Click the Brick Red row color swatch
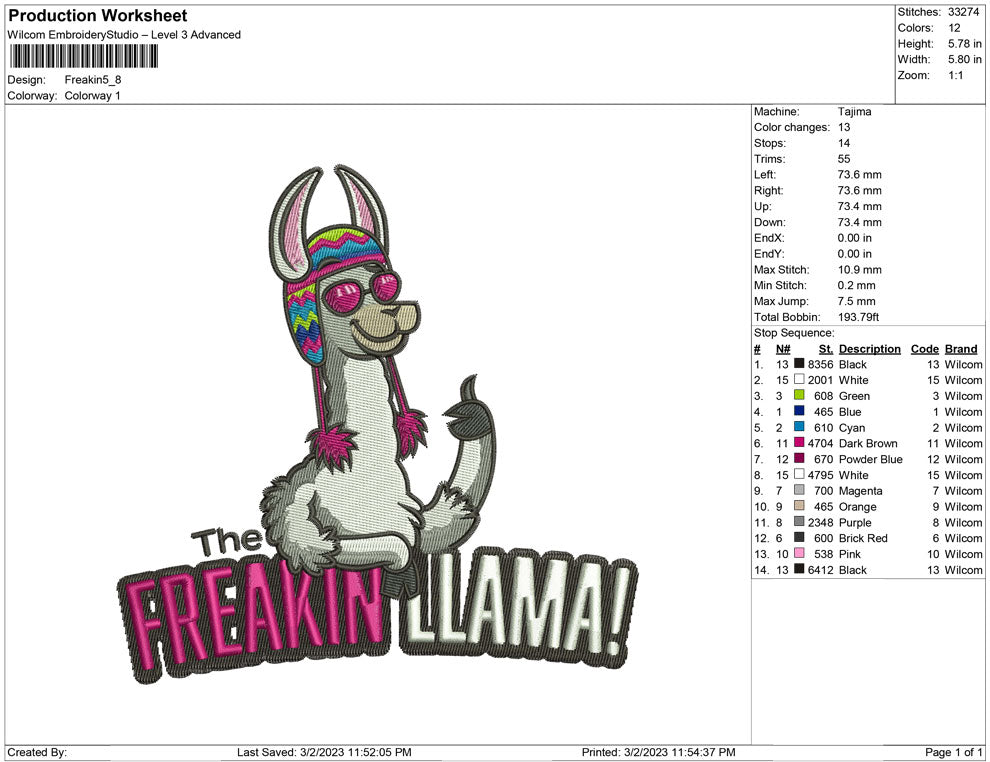 coord(799,537)
